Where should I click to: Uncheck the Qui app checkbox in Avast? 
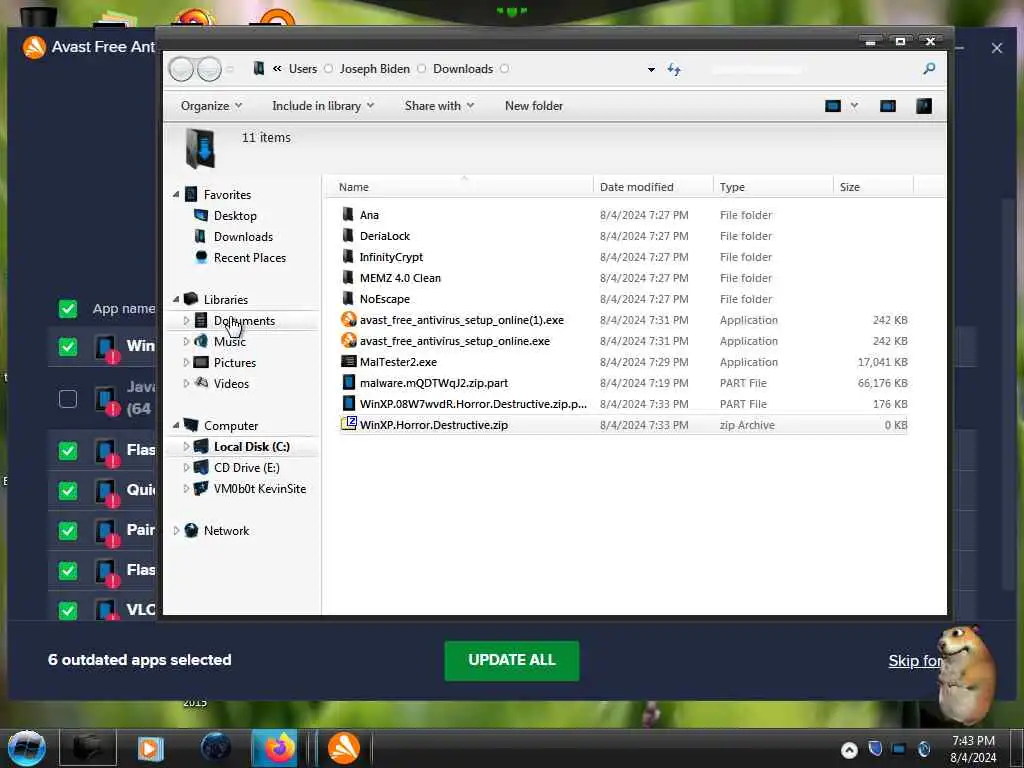point(68,490)
